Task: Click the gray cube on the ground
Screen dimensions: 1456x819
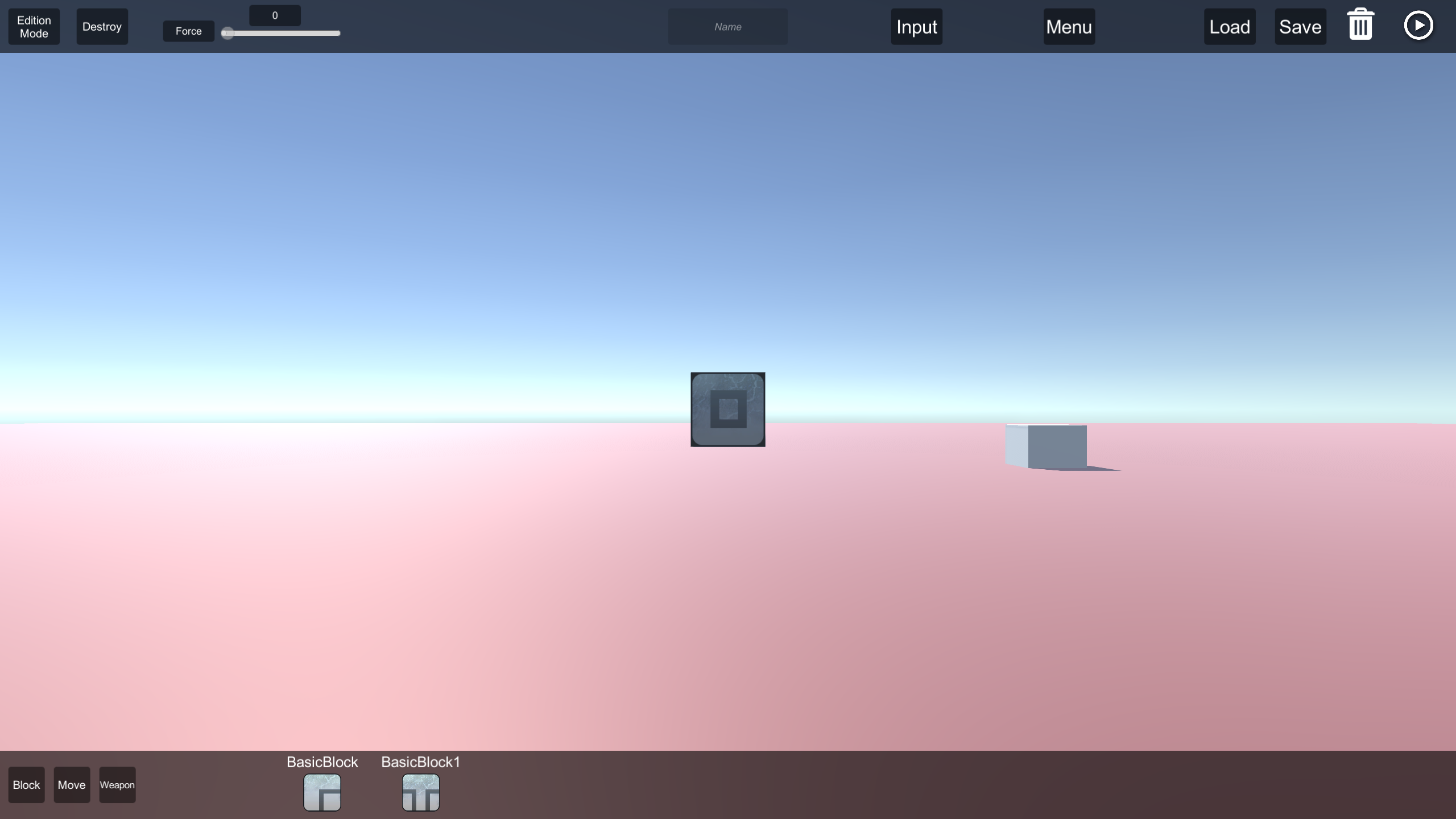Action: tap(1052, 446)
